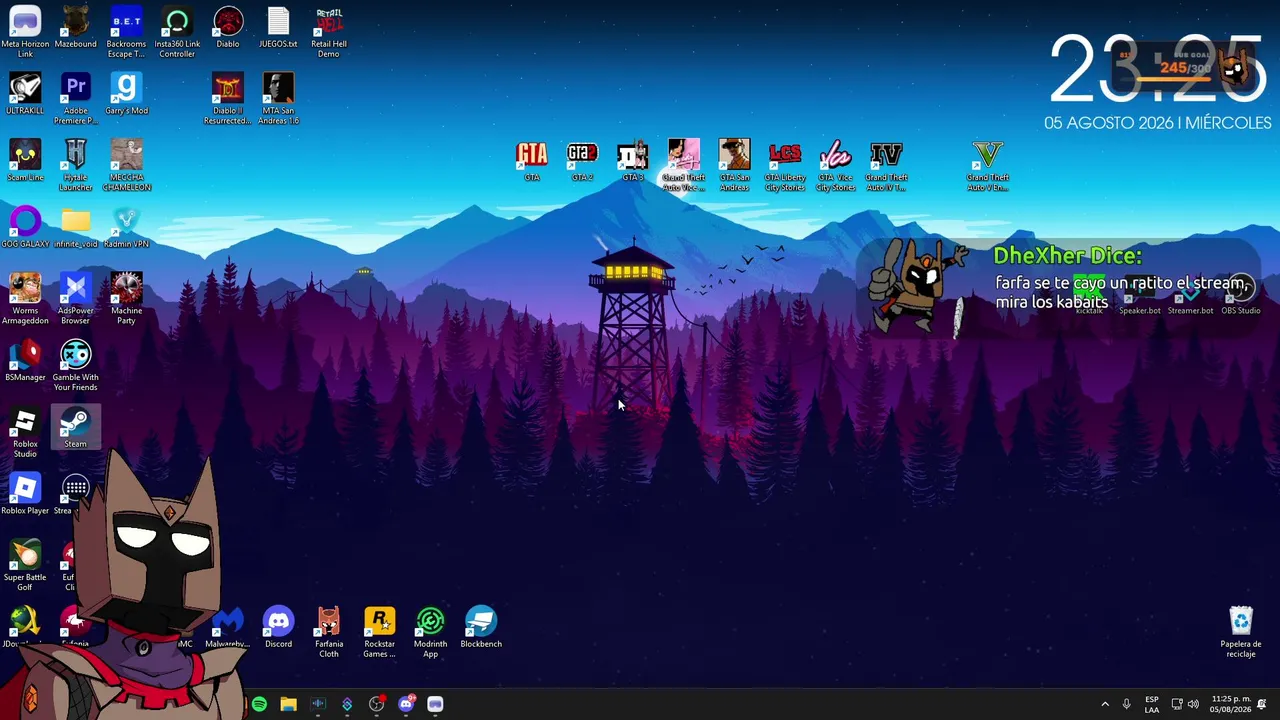Select the GTA 2 shortcut
This screenshot has width=1280, height=720.
coord(582,161)
